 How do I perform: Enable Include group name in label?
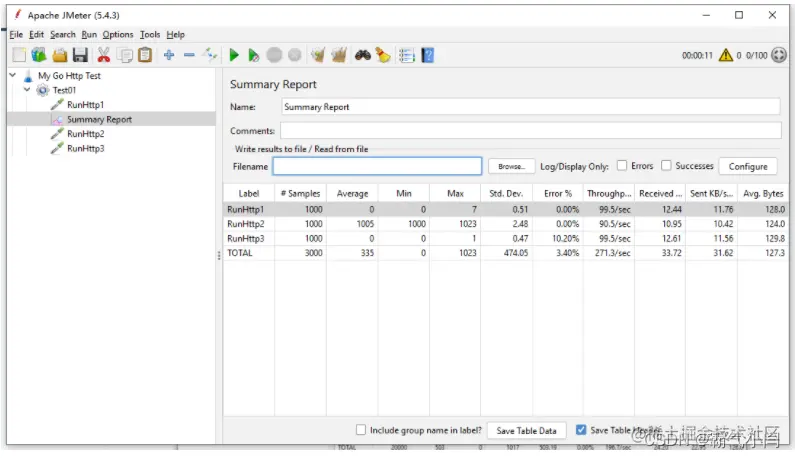pos(361,430)
